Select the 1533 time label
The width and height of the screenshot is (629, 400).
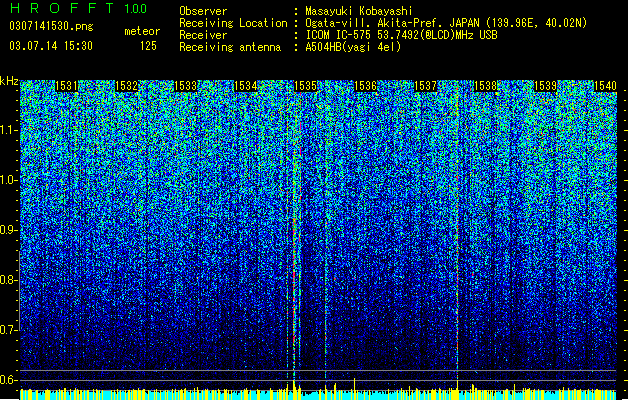[186, 86]
